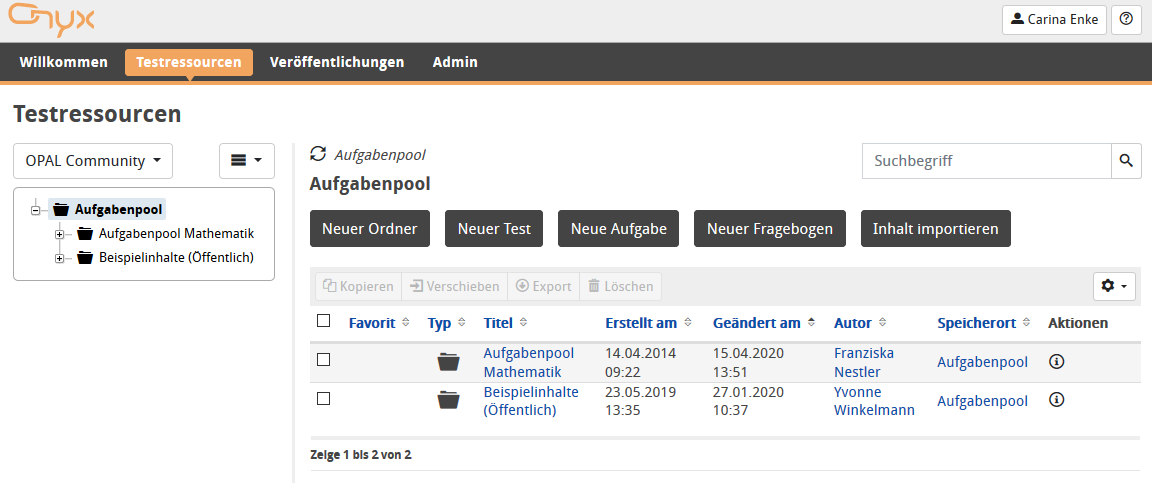Click the refresh icon beside Aufgabenpool breadcrumb
Viewport: 1152px width, 483px height.
click(x=317, y=154)
